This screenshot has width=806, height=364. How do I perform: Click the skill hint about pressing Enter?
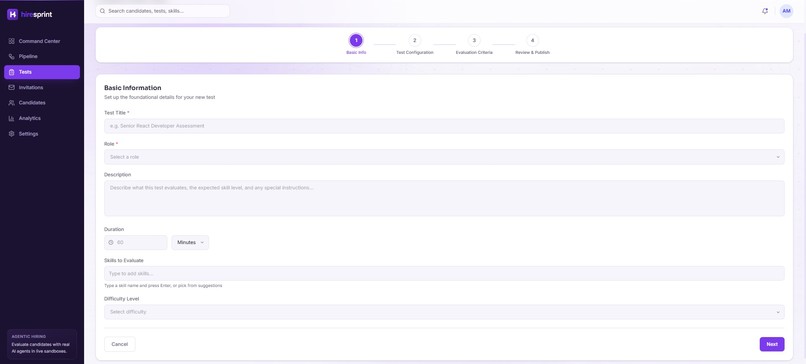(x=163, y=286)
